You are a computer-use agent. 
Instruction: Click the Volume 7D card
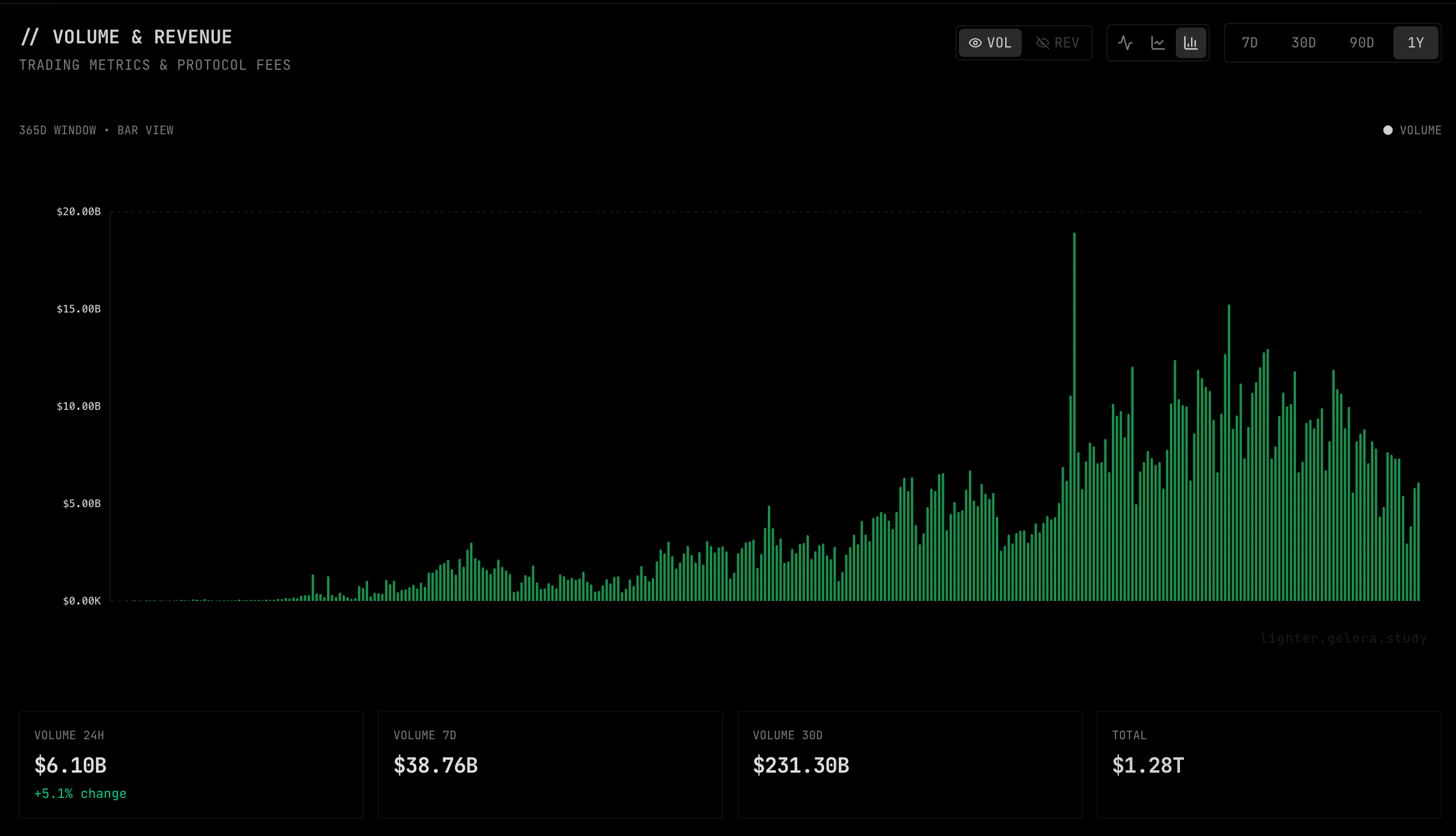(x=550, y=764)
